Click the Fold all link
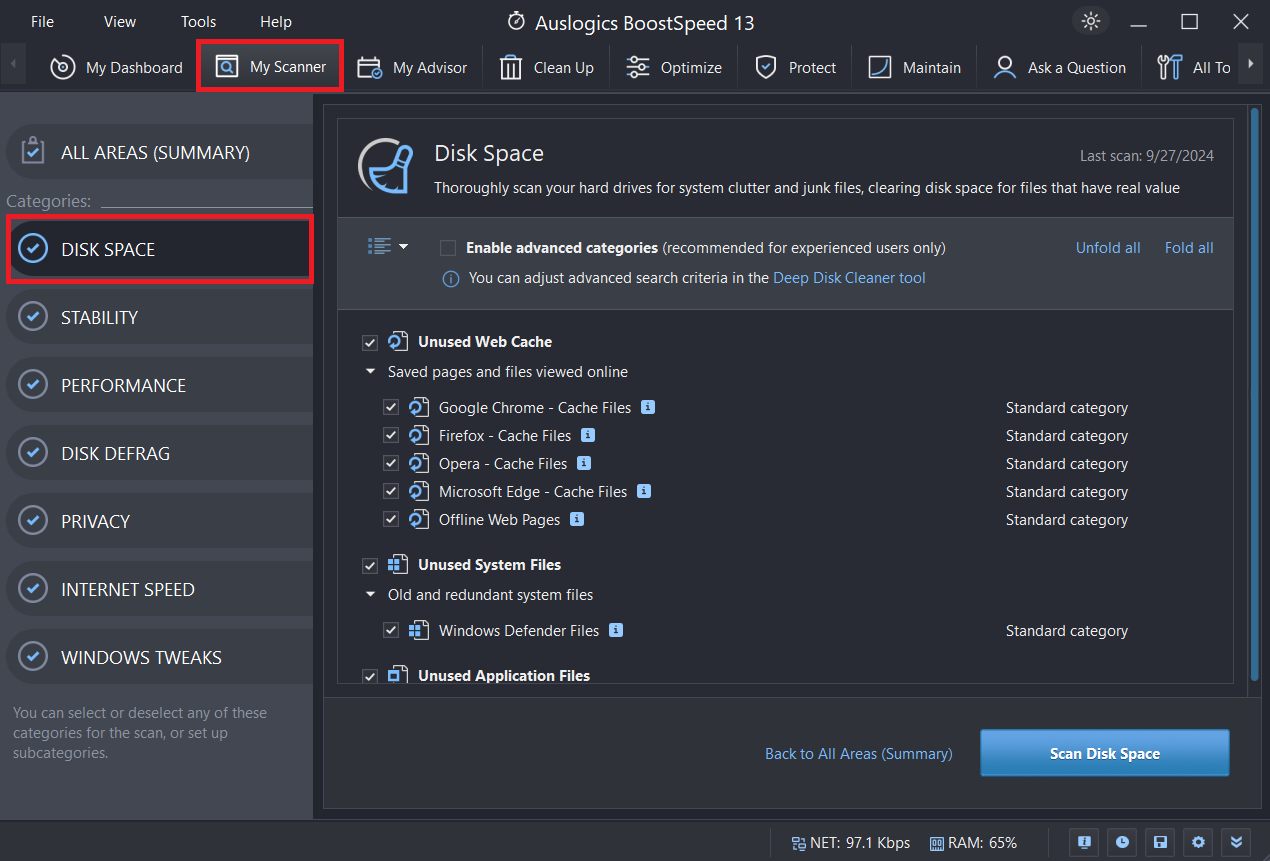 pos(1189,248)
